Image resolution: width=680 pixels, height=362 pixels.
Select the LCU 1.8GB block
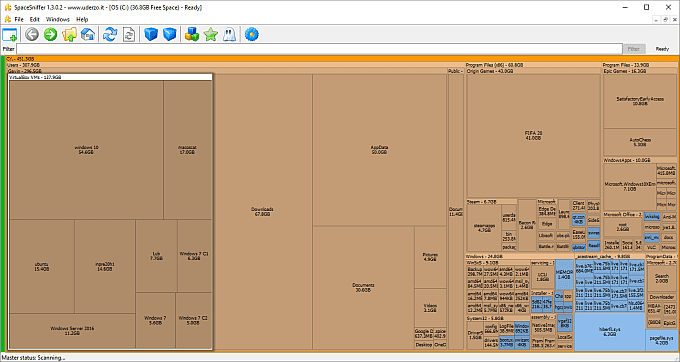tap(543, 277)
